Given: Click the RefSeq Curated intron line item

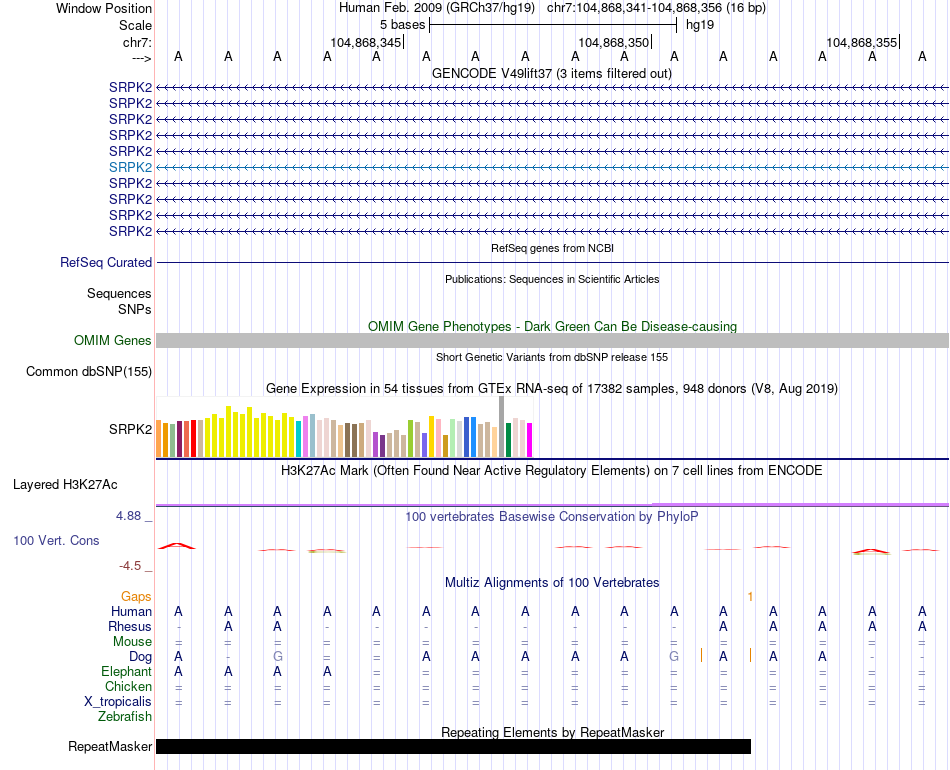Looking at the screenshot, I should point(552,262).
